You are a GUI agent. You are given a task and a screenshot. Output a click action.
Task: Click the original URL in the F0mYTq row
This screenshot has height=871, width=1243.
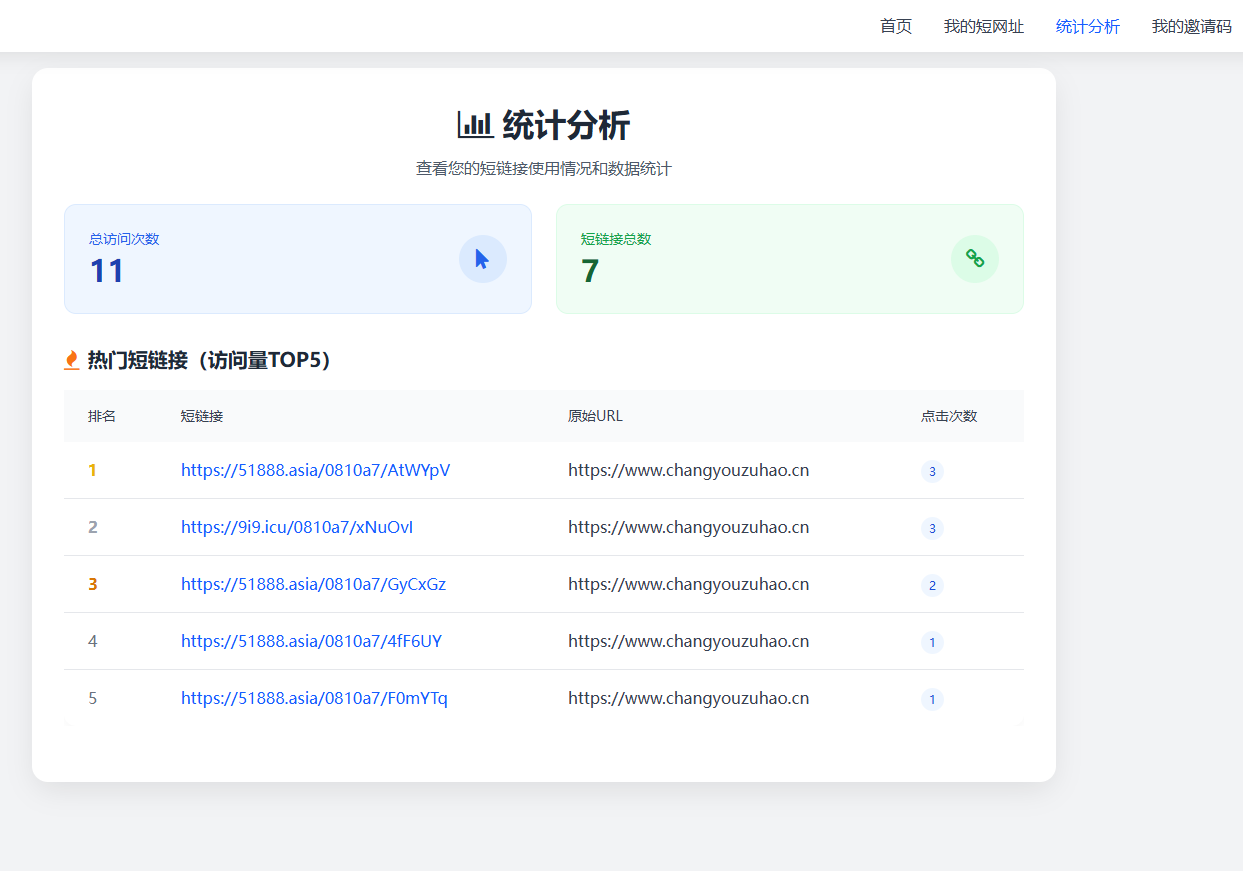[x=688, y=698]
